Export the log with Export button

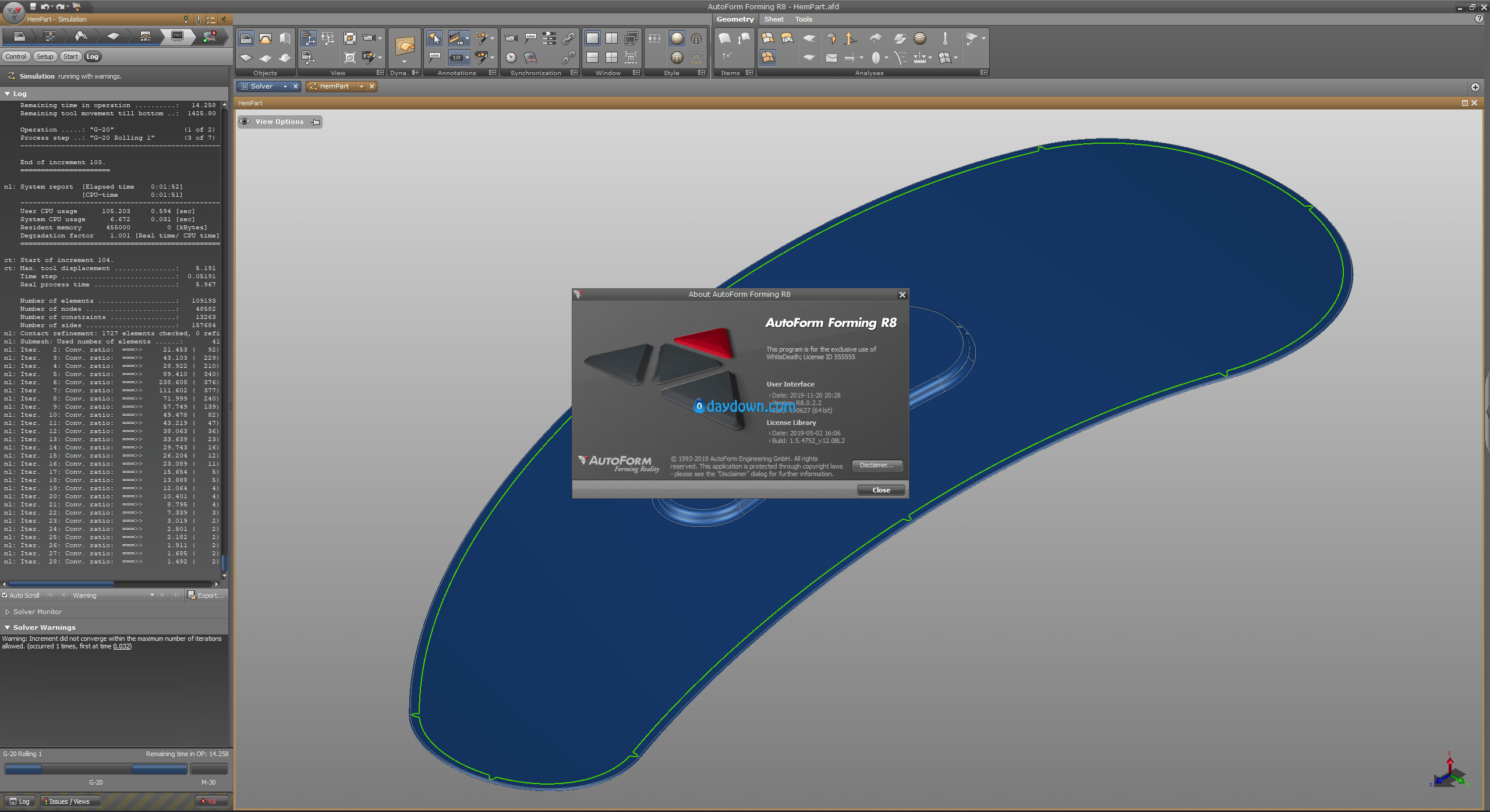206,595
